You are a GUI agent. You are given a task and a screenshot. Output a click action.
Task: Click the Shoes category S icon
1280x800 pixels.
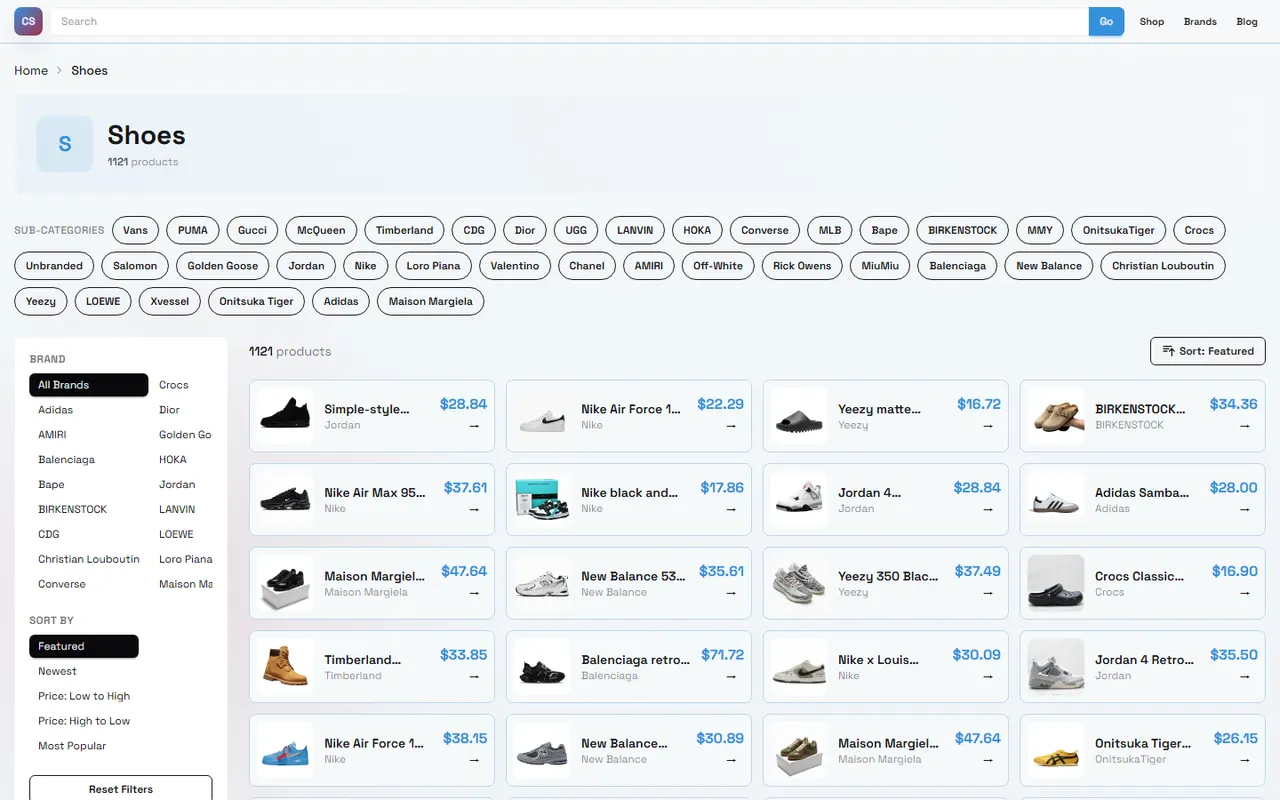click(65, 144)
